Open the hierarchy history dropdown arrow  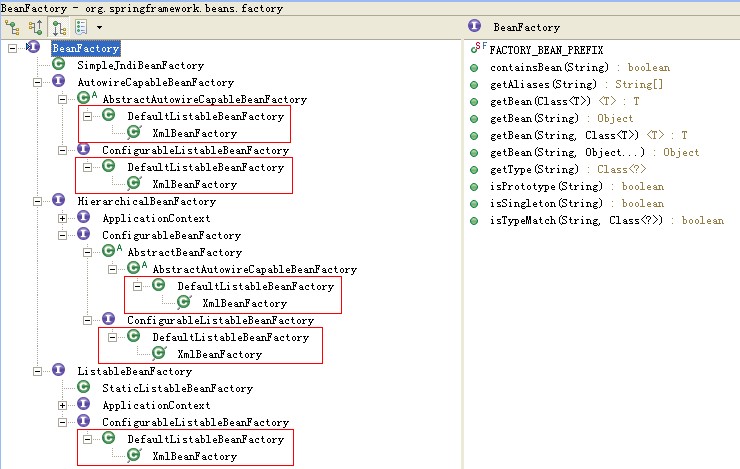(x=99, y=27)
